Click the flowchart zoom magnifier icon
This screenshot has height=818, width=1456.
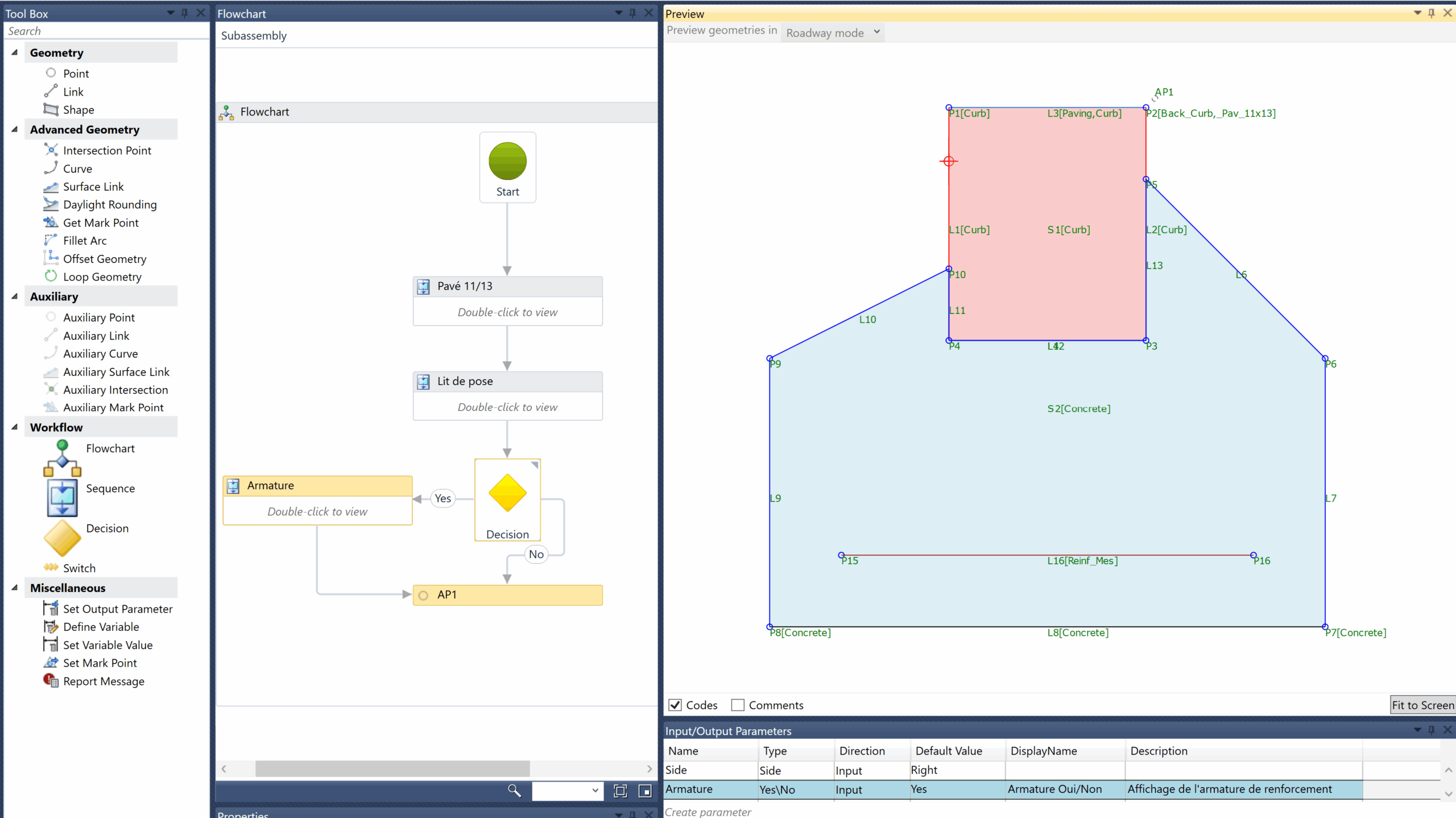coord(514,791)
